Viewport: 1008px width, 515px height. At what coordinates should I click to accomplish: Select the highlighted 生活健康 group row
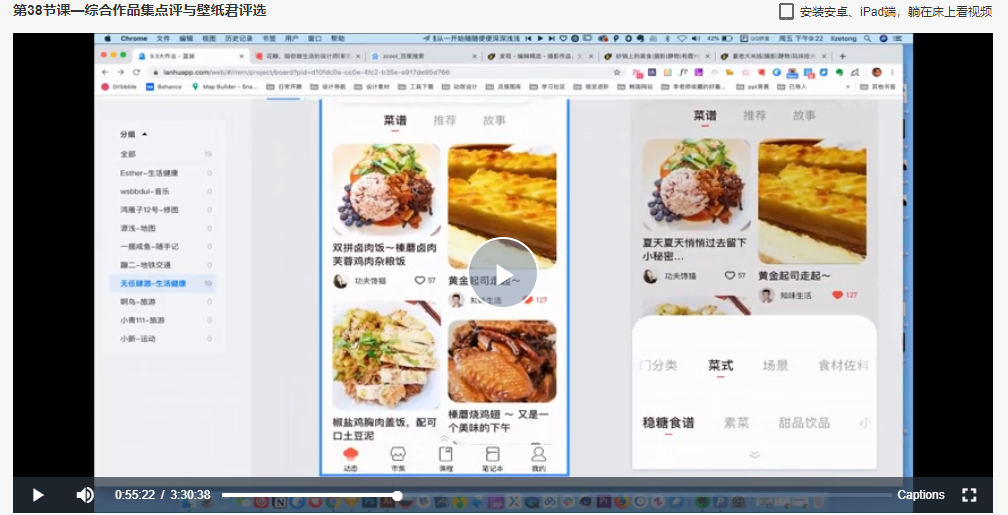coord(163,283)
